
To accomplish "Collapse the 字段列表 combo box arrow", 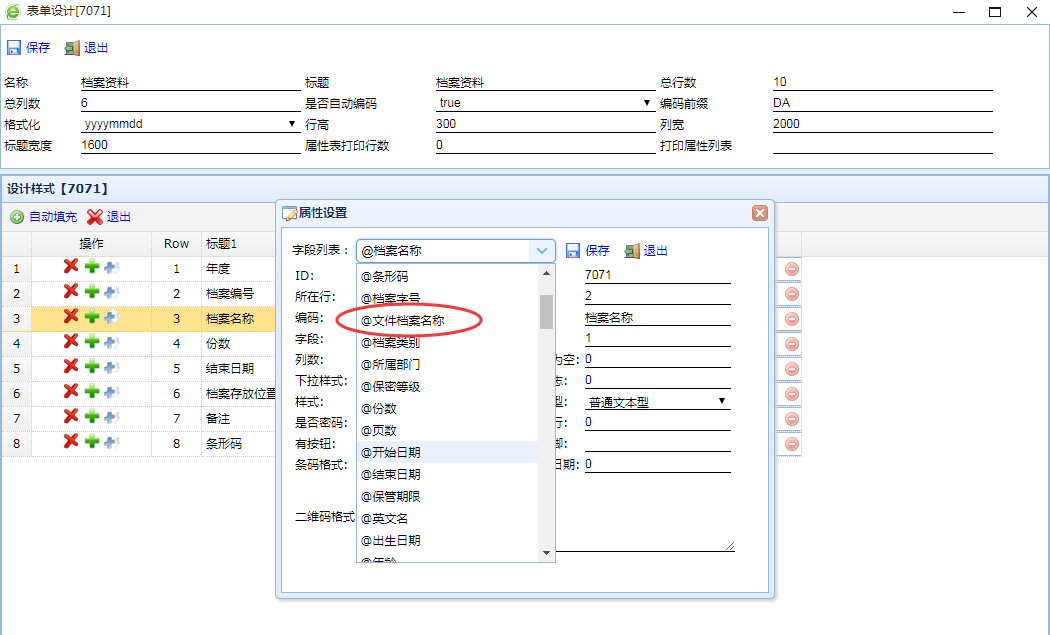I will coord(542,251).
